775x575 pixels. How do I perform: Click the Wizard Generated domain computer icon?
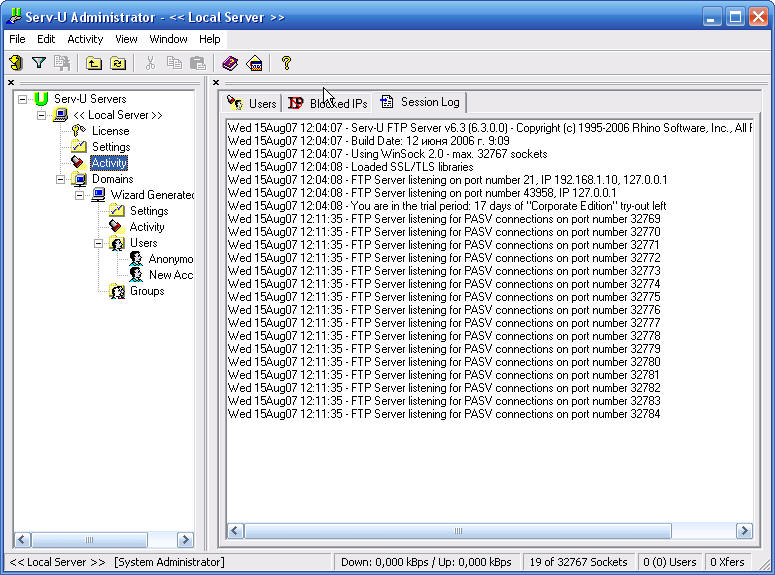pyautogui.click(x=98, y=195)
